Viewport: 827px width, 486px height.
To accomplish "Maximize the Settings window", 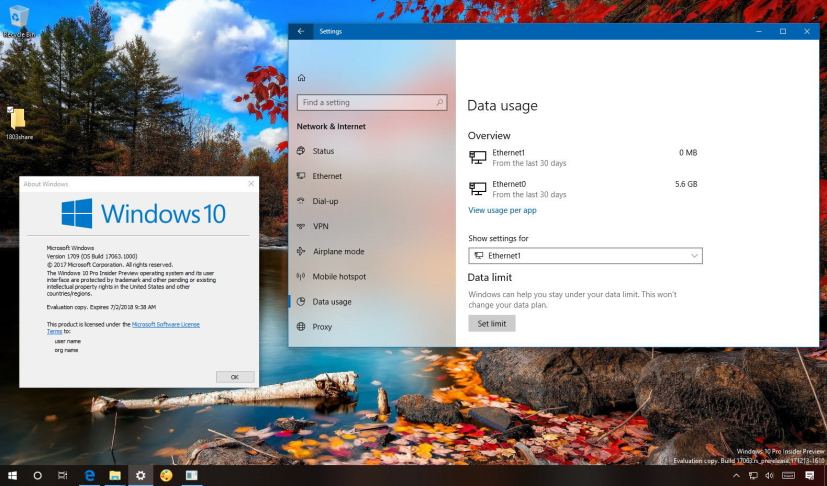I will click(x=783, y=32).
